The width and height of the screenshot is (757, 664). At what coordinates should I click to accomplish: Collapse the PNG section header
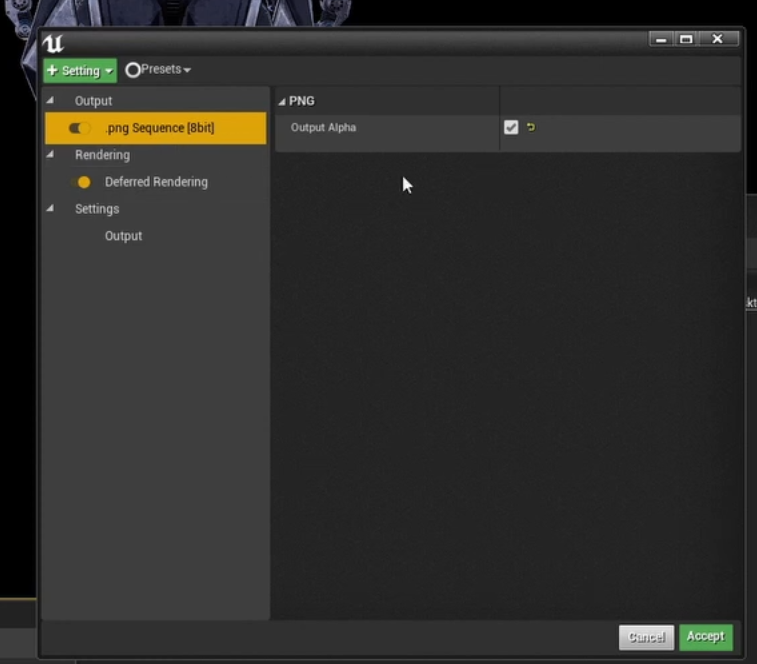282,101
